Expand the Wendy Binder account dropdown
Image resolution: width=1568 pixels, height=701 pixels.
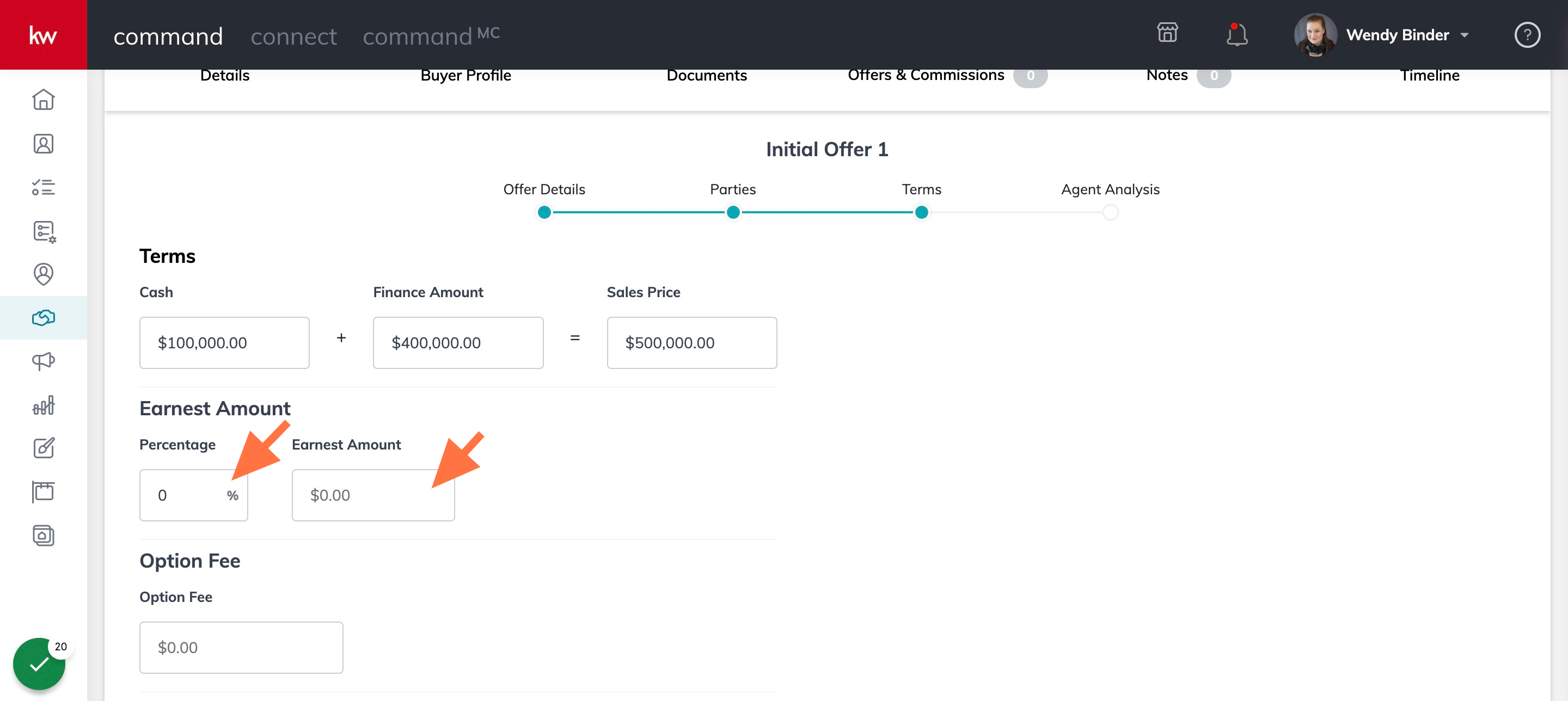click(x=1465, y=35)
